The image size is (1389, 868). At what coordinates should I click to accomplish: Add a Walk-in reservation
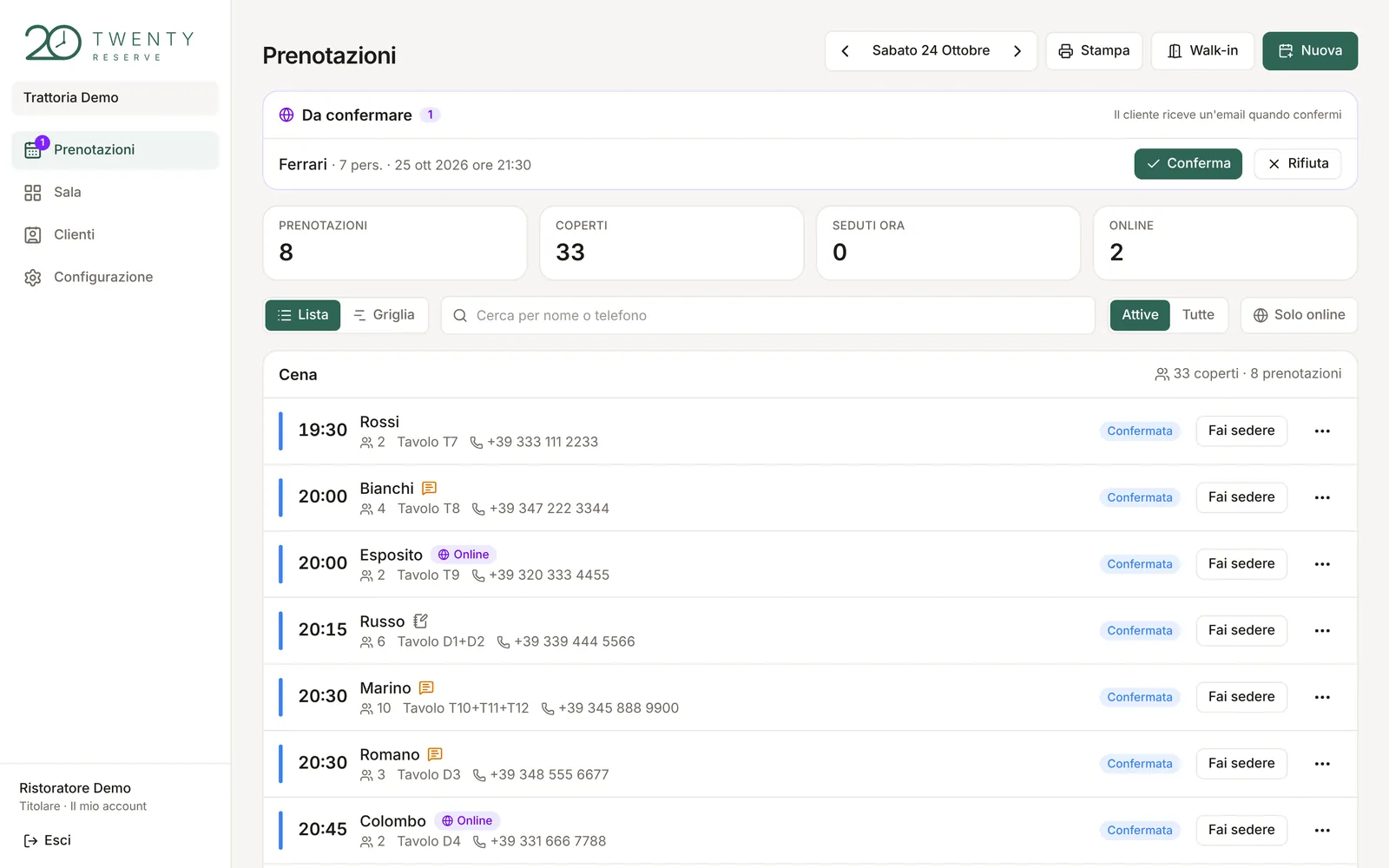click(1202, 51)
